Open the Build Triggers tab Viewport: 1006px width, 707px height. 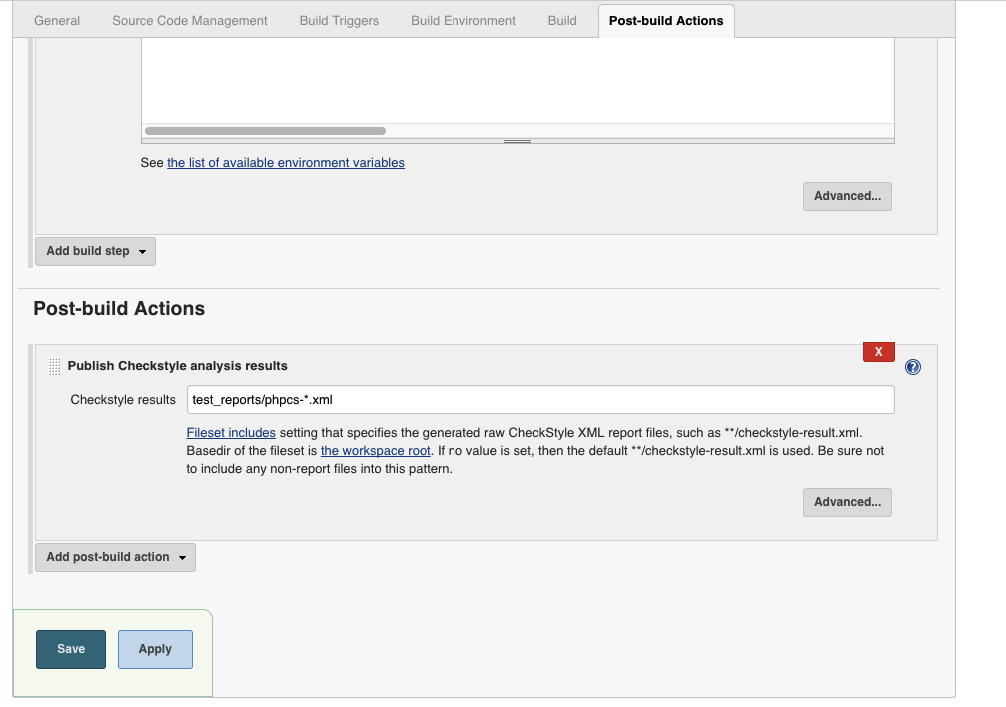339,20
